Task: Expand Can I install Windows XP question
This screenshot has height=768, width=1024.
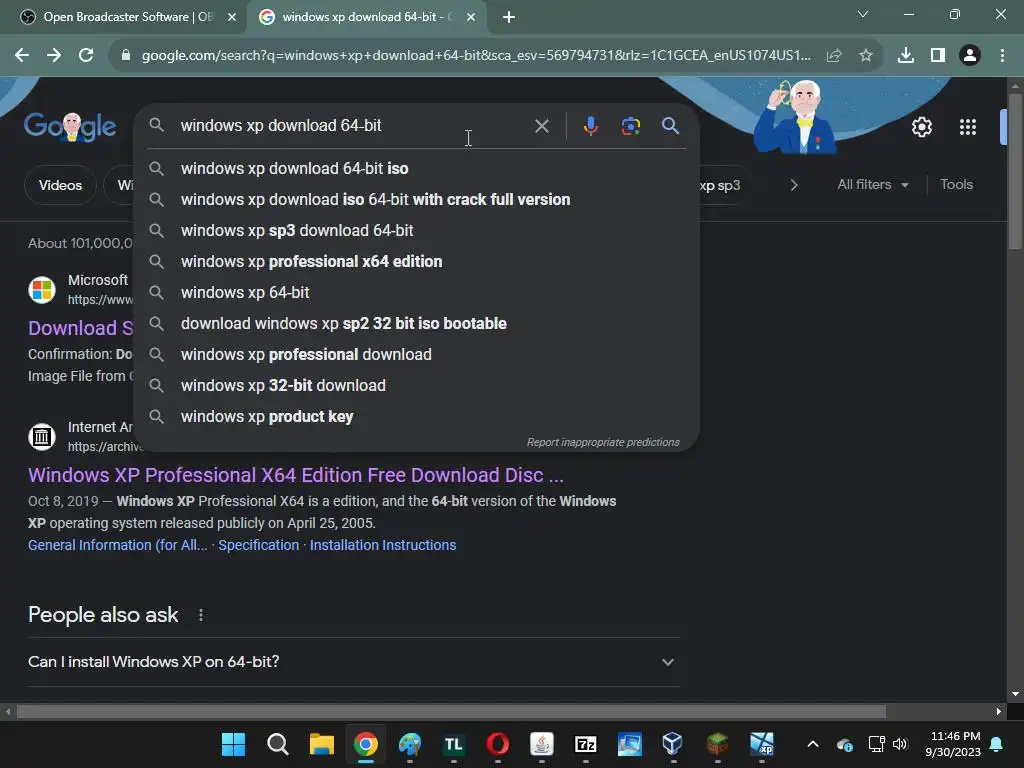Action: click(353, 662)
